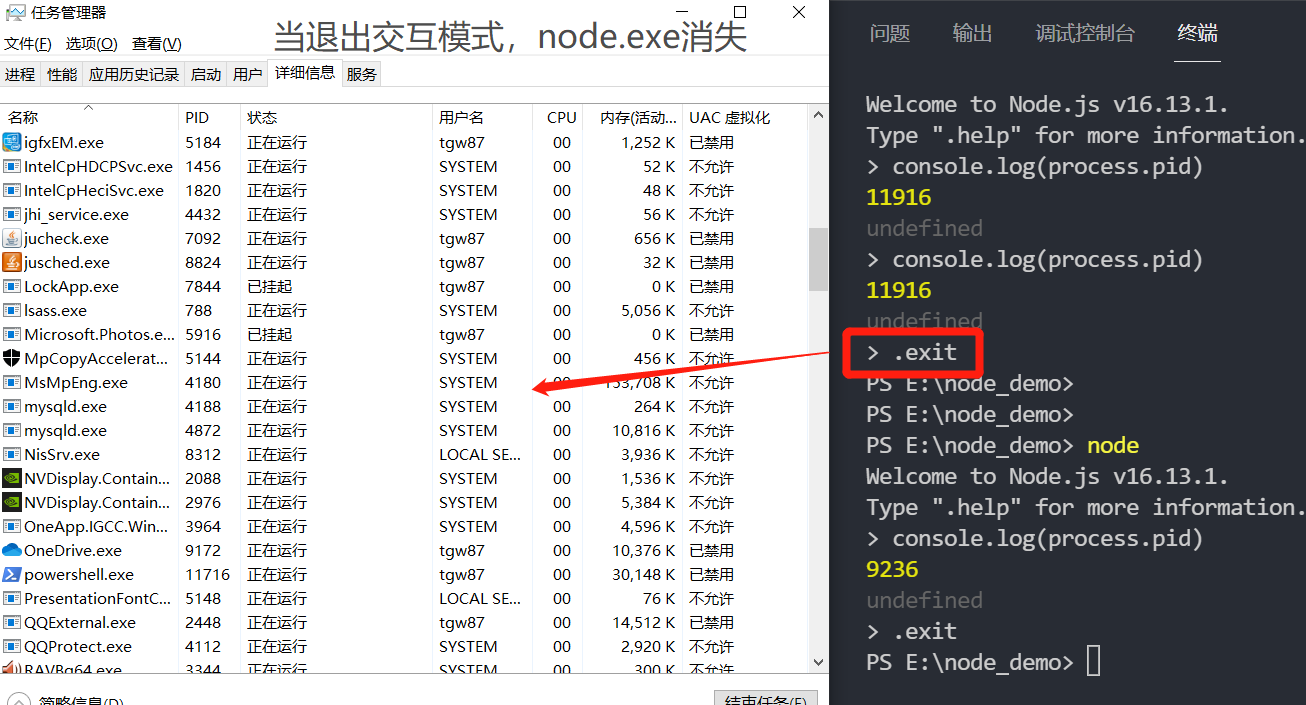
Task: Click the icon of mysqld.exe PID 4188
Action: point(12,406)
